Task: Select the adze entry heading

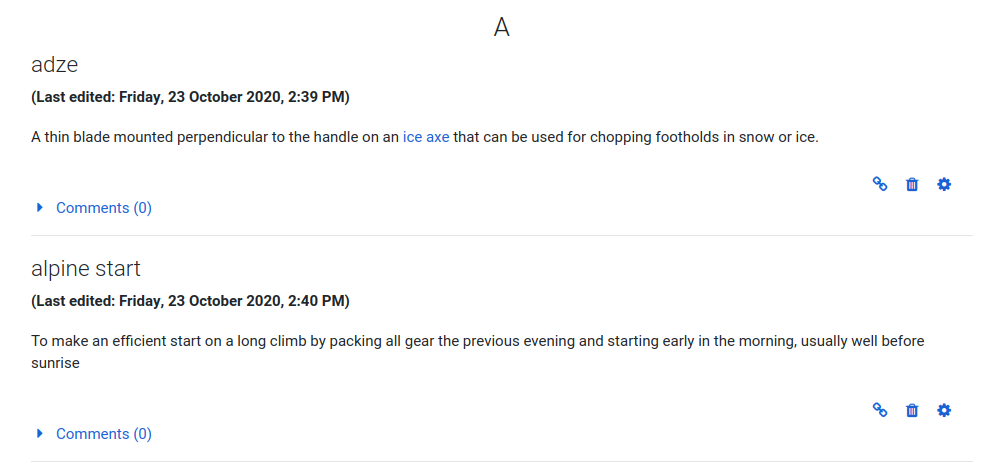Action: tap(55, 64)
